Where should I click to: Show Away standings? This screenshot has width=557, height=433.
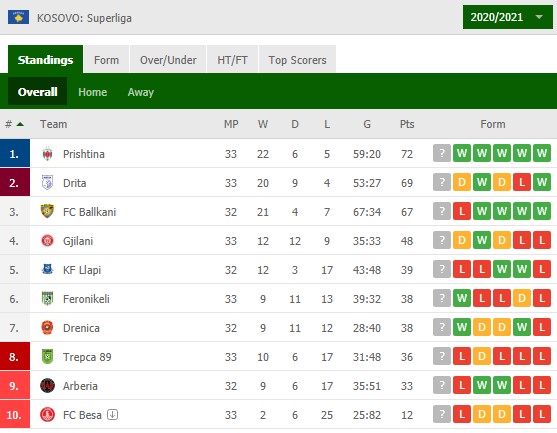click(x=141, y=92)
